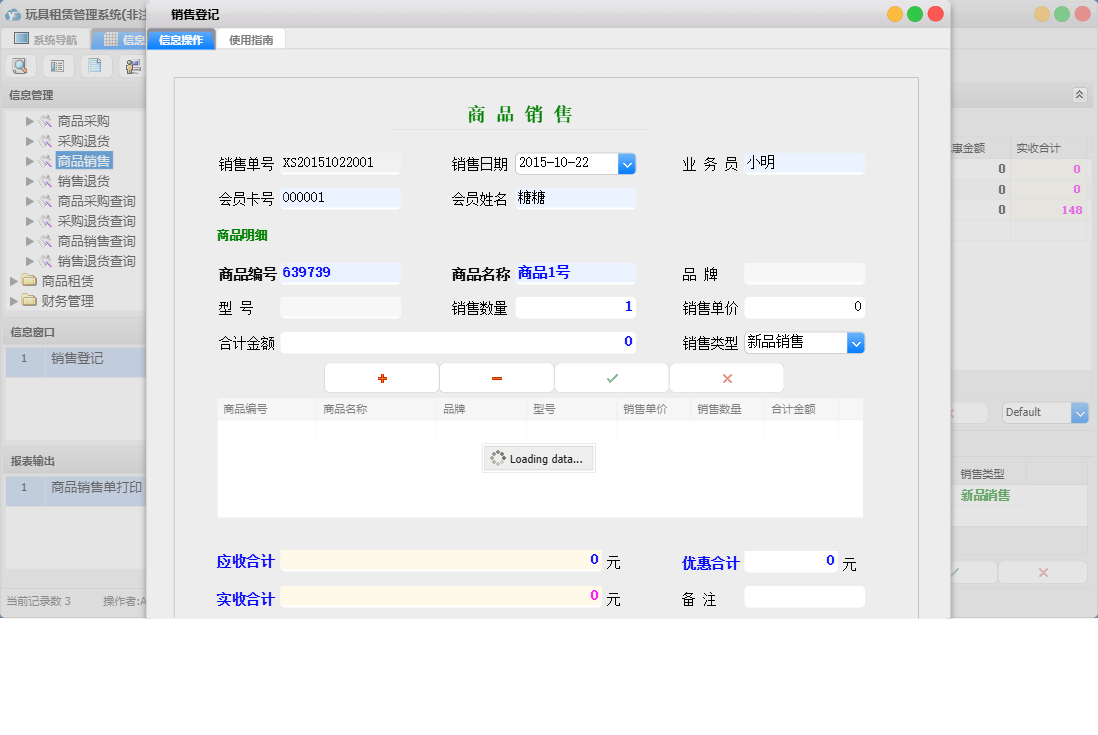This screenshot has height=735, width=1098.
Task: Click the document icon in the toolbar
Action: tap(95, 65)
